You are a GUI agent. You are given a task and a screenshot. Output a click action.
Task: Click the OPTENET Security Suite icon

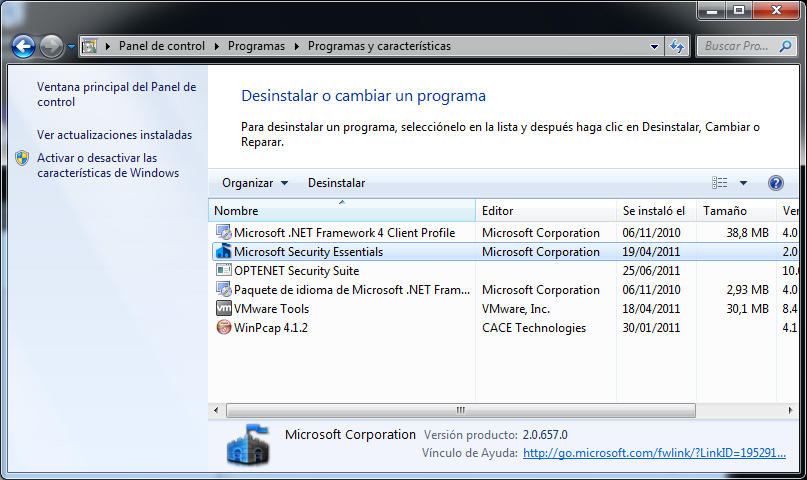pos(224,271)
